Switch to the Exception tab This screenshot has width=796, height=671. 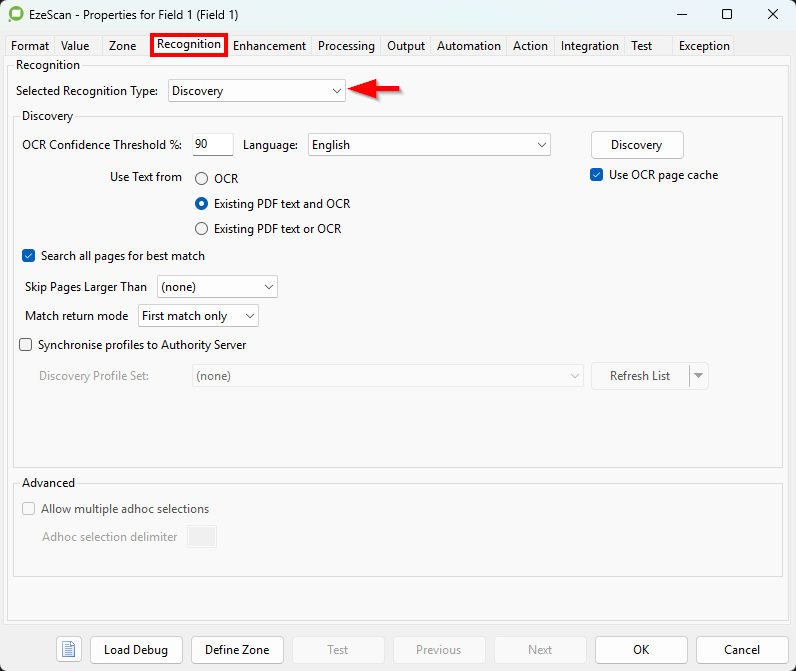click(704, 46)
